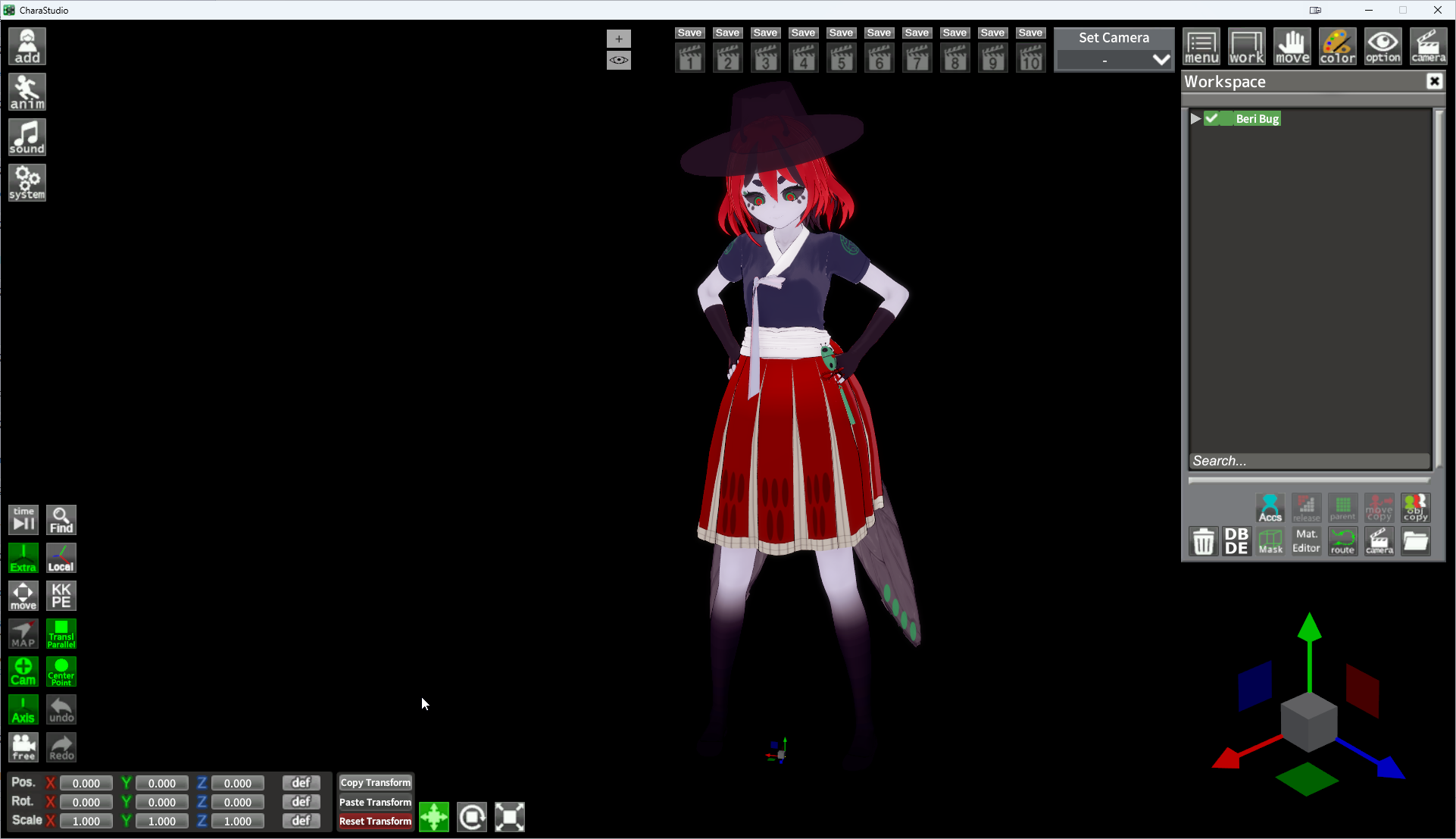Click the workspace Search field
Image resolution: width=1456 pixels, height=839 pixels.
tap(1310, 461)
